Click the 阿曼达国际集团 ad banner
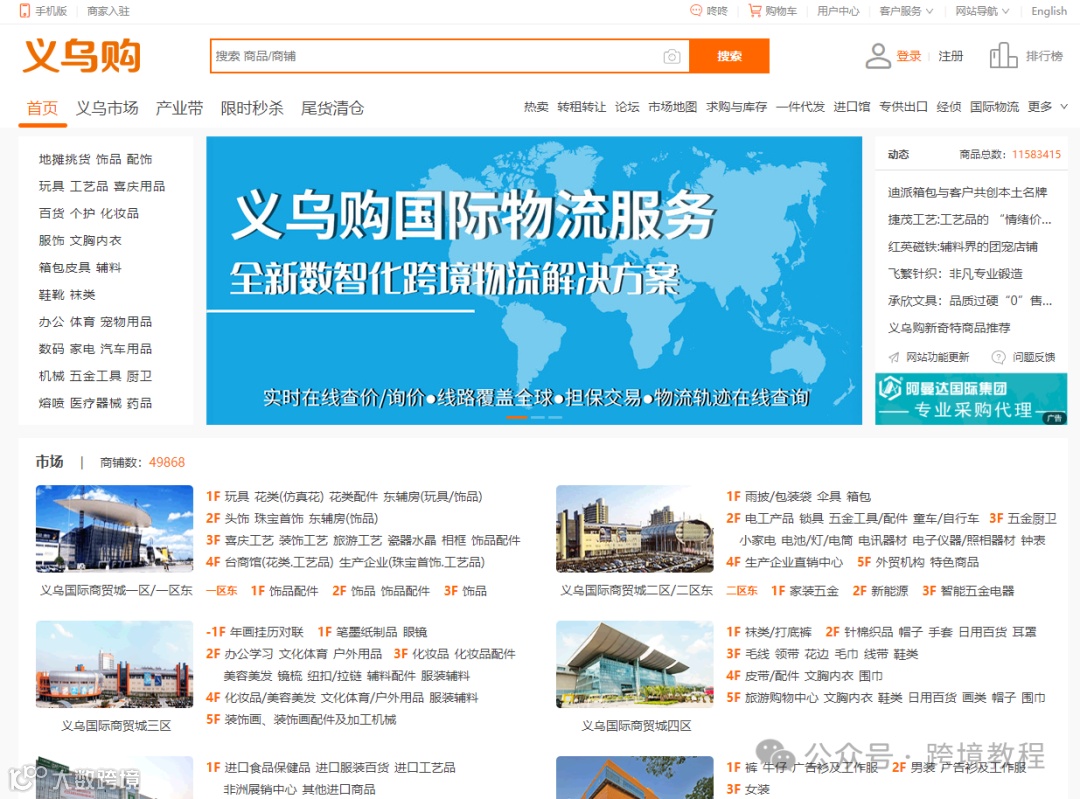 [x=971, y=399]
